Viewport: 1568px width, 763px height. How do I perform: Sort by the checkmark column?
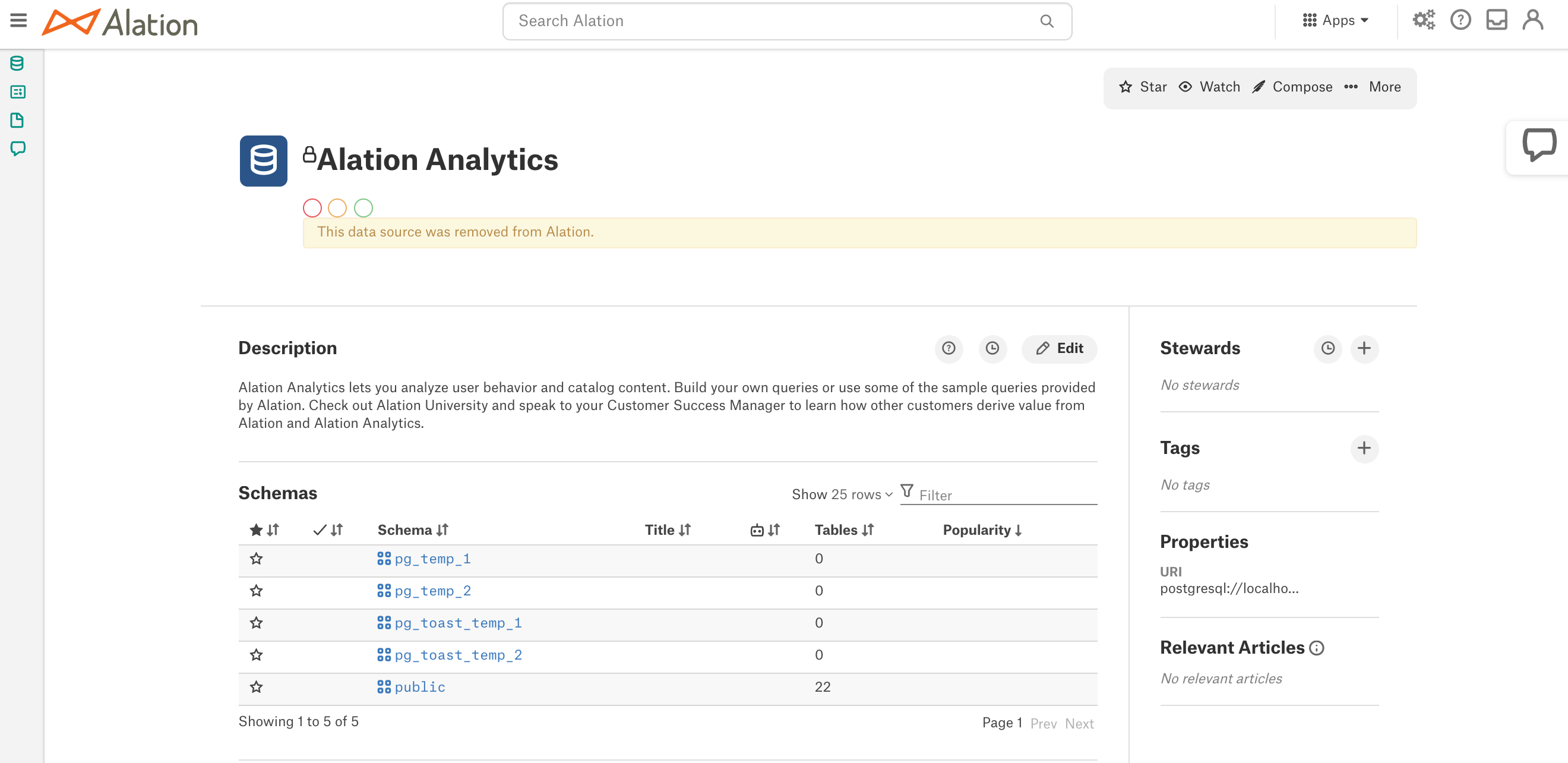[x=328, y=530]
